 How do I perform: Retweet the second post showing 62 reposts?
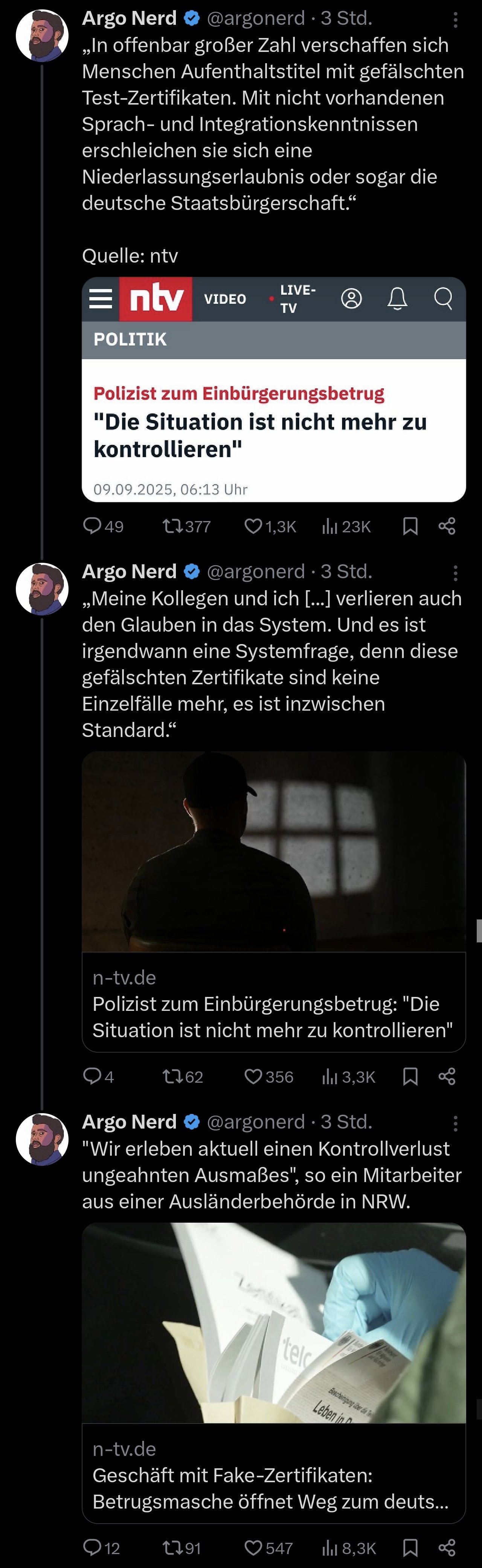(x=182, y=1076)
